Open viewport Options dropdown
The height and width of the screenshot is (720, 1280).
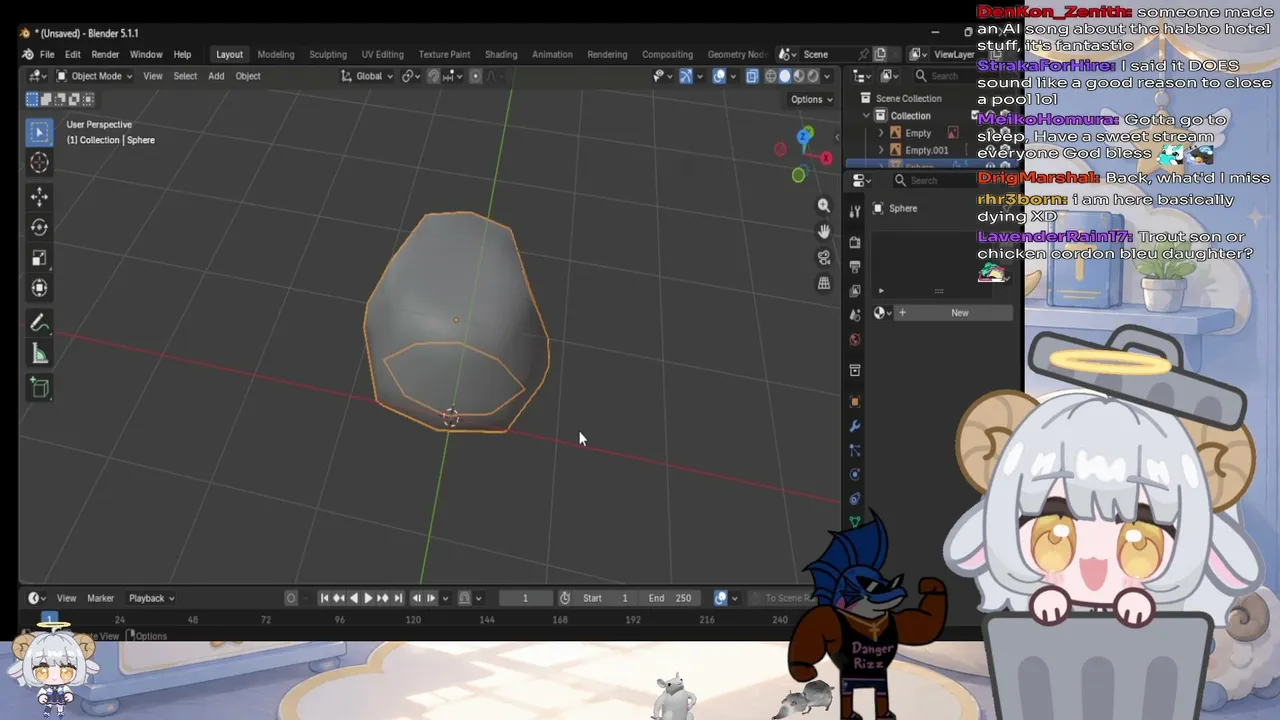coord(811,99)
